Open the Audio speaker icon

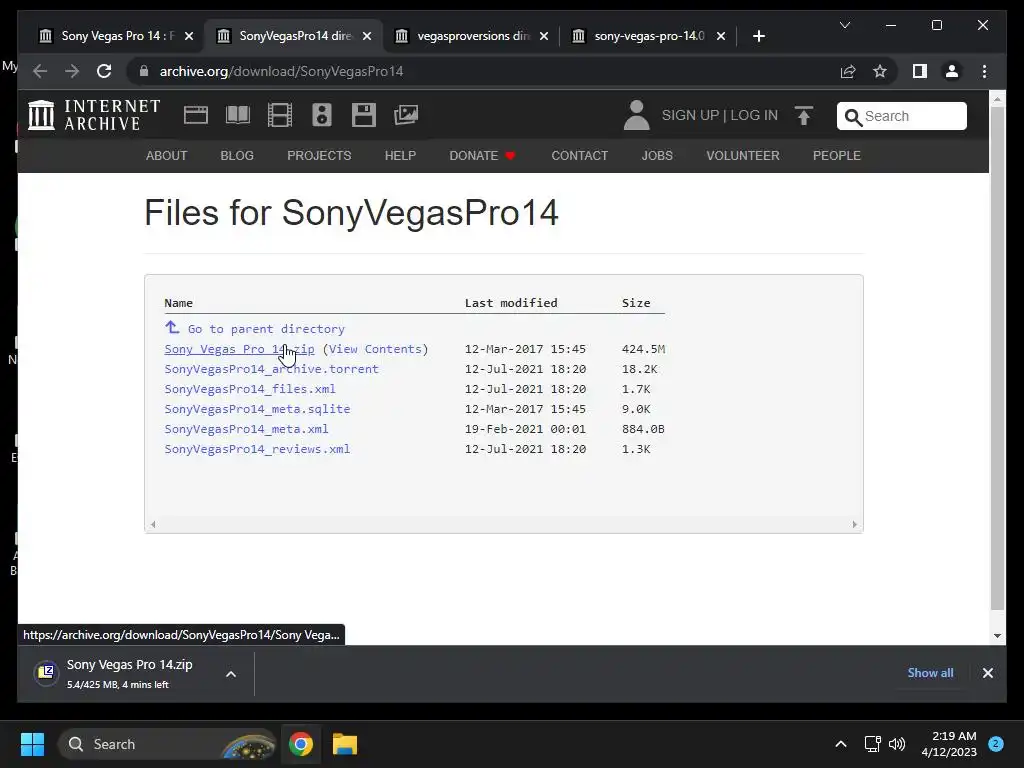(322, 115)
